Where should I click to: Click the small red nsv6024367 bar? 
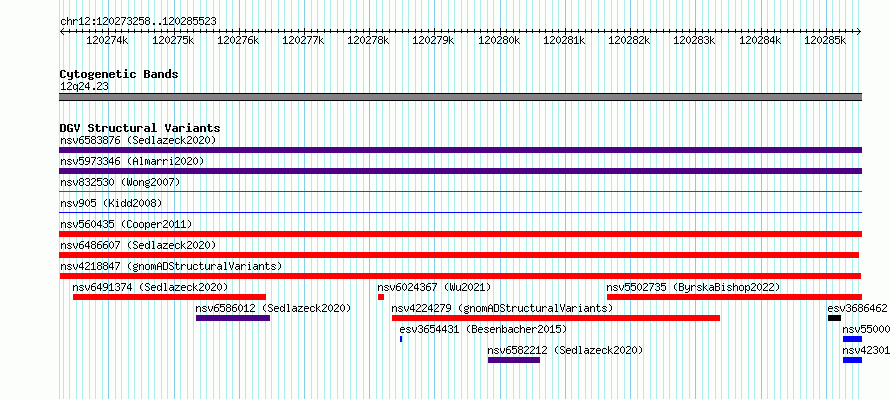pos(381,297)
